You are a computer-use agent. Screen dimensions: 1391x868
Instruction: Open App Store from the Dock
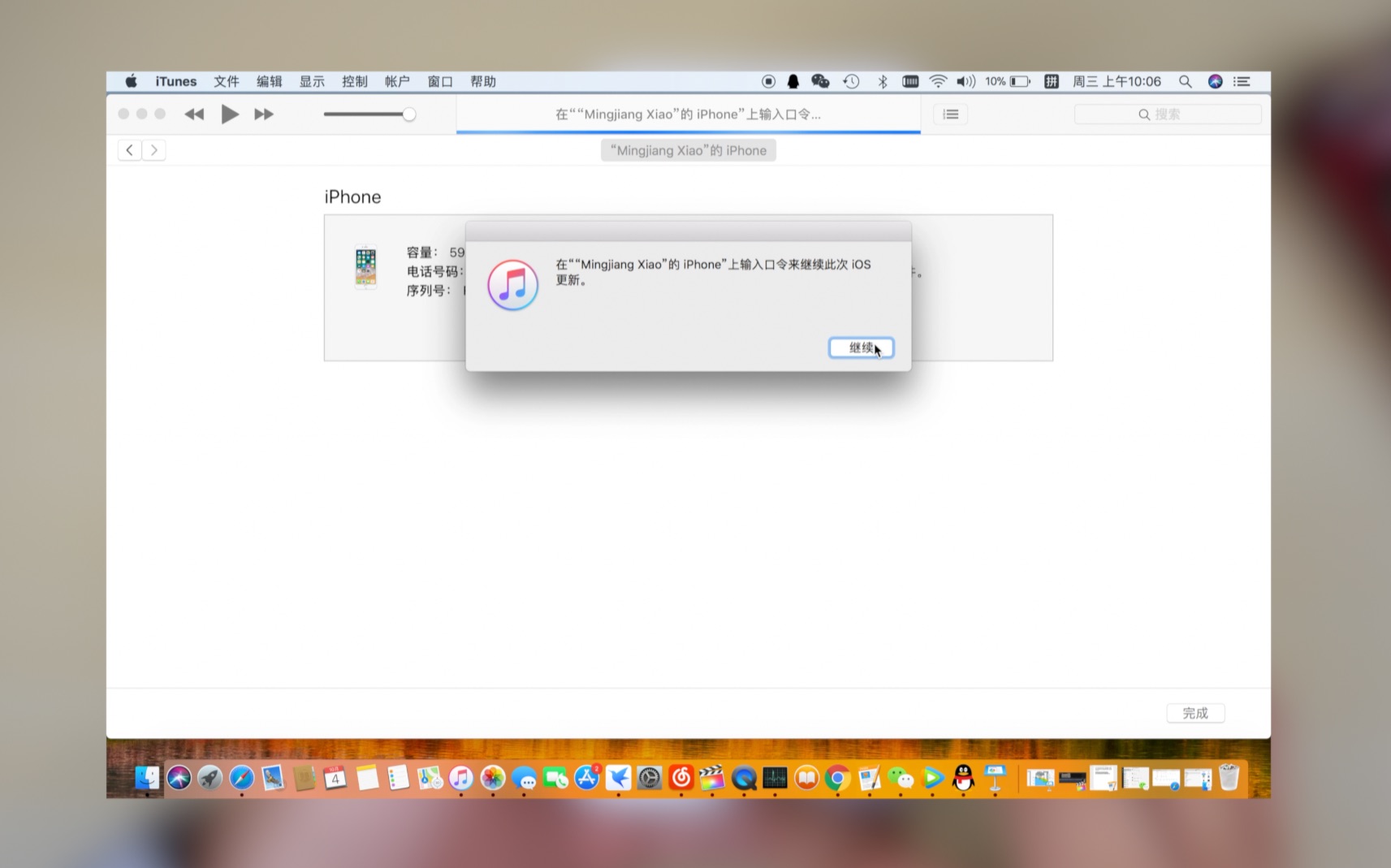(x=586, y=778)
